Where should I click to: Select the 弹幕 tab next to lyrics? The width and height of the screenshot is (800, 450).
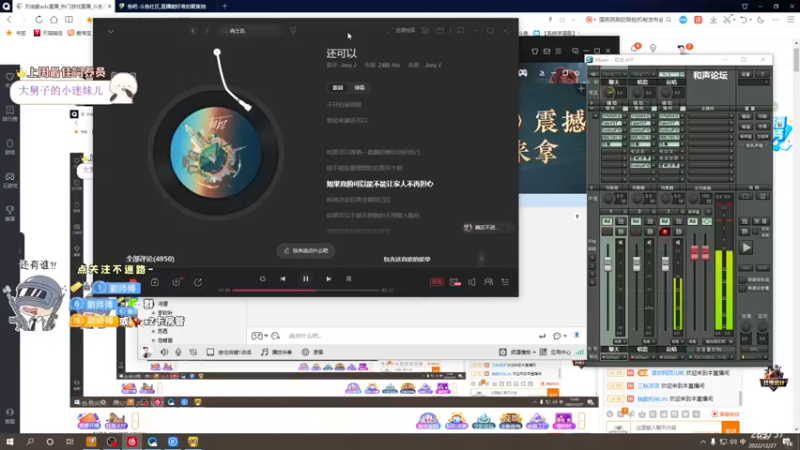(360, 88)
